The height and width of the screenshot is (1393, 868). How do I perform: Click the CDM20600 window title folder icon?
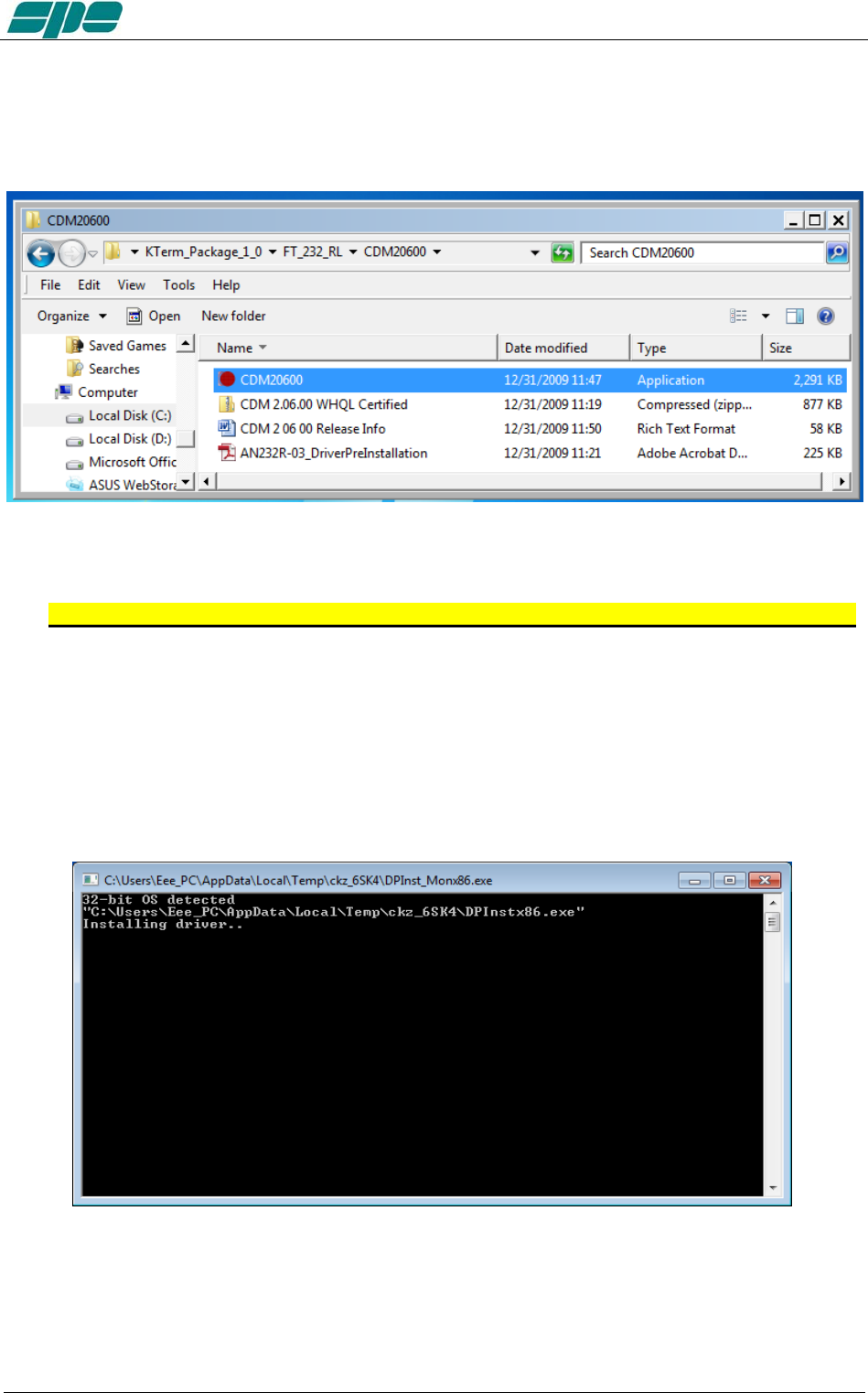33,220
